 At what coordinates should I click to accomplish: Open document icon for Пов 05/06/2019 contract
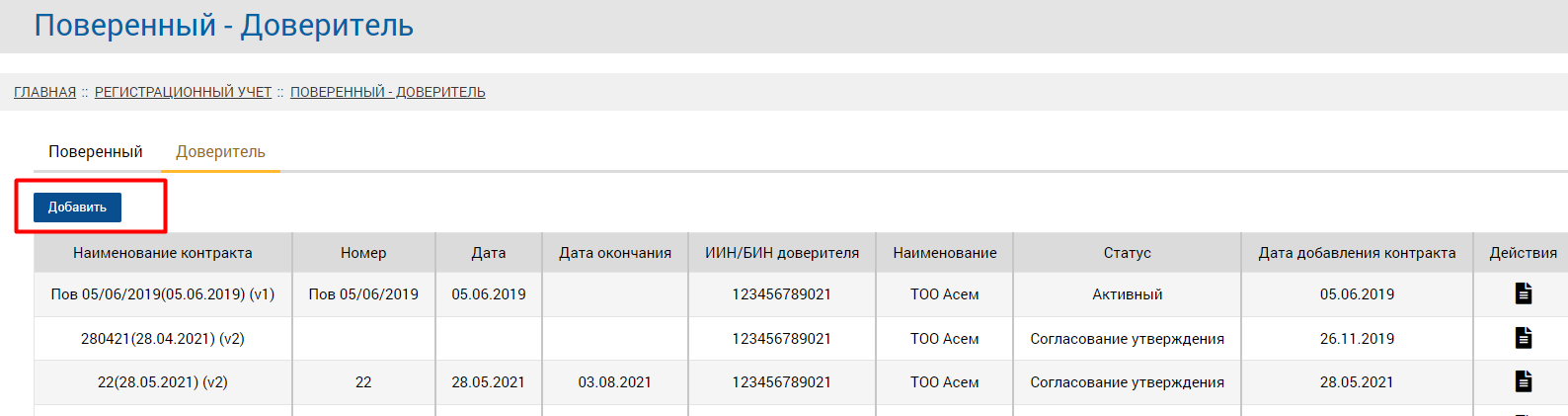tap(1524, 293)
